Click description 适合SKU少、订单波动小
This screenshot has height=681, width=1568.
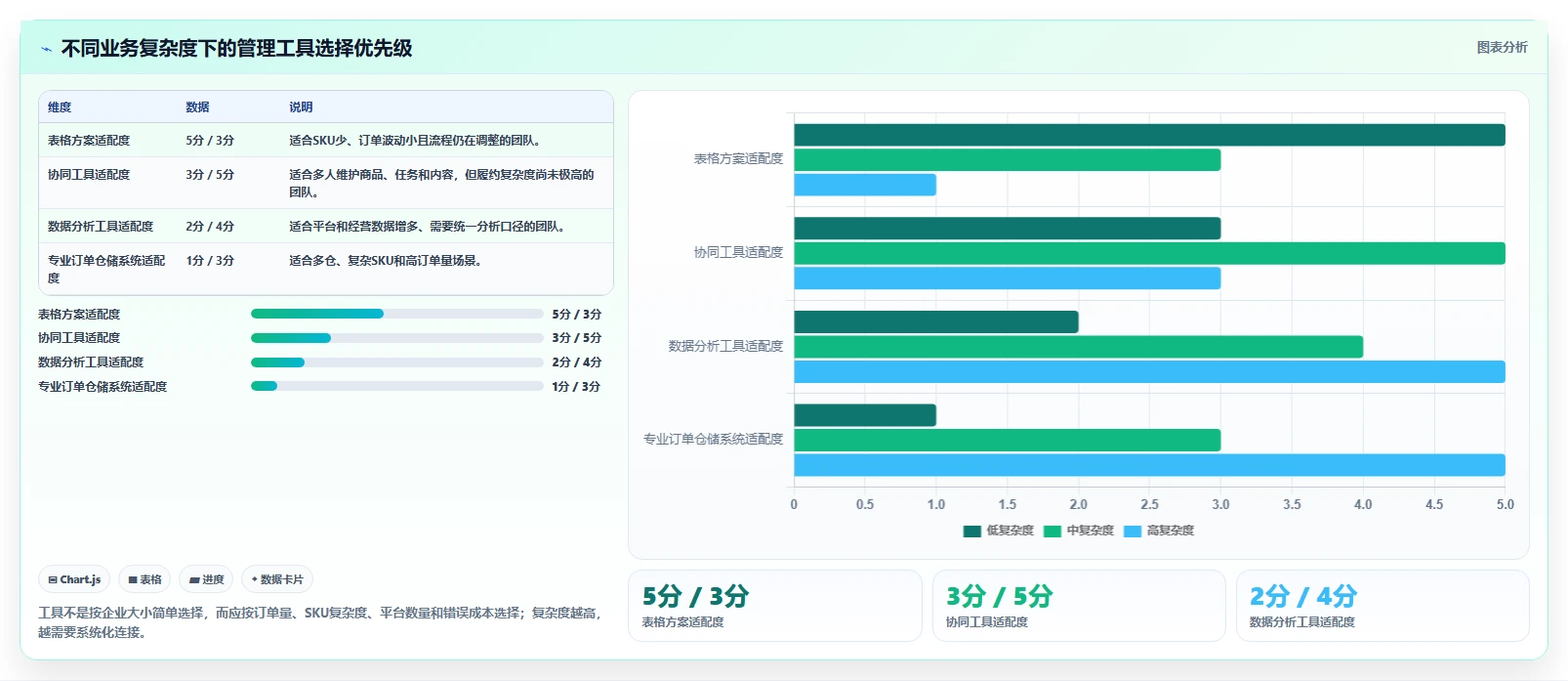coord(415,141)
